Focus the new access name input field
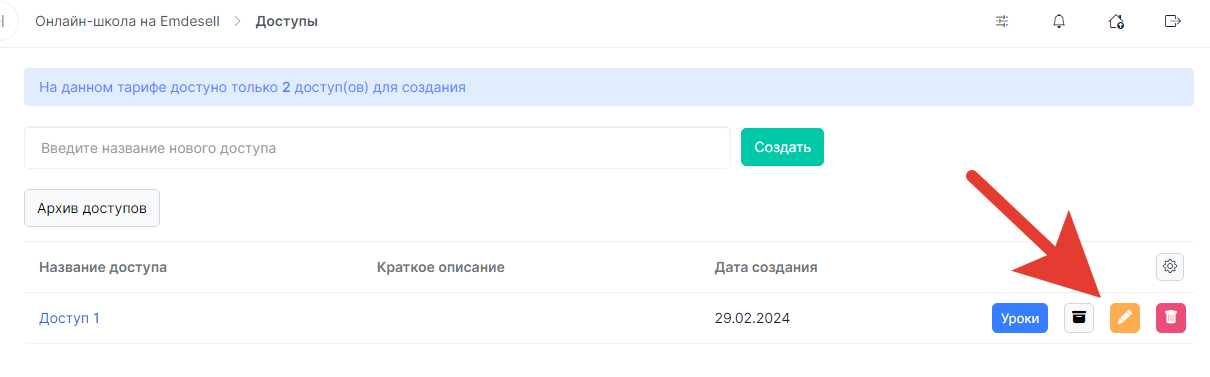1210x377 pixels. (x=377, y=148)
